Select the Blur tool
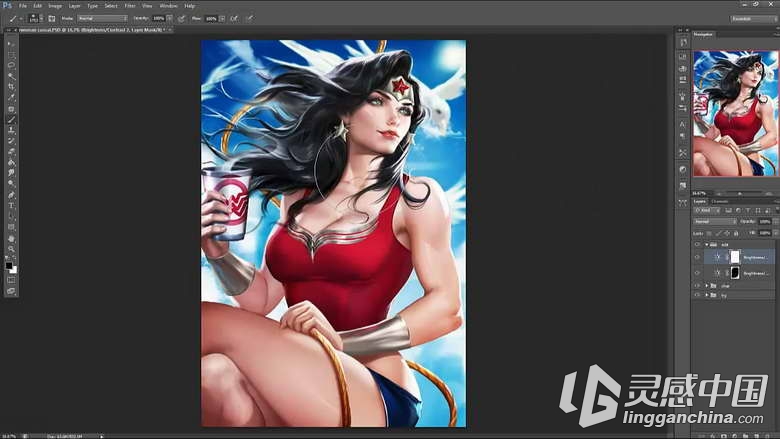The image size is (780, 439). [11, 173]
